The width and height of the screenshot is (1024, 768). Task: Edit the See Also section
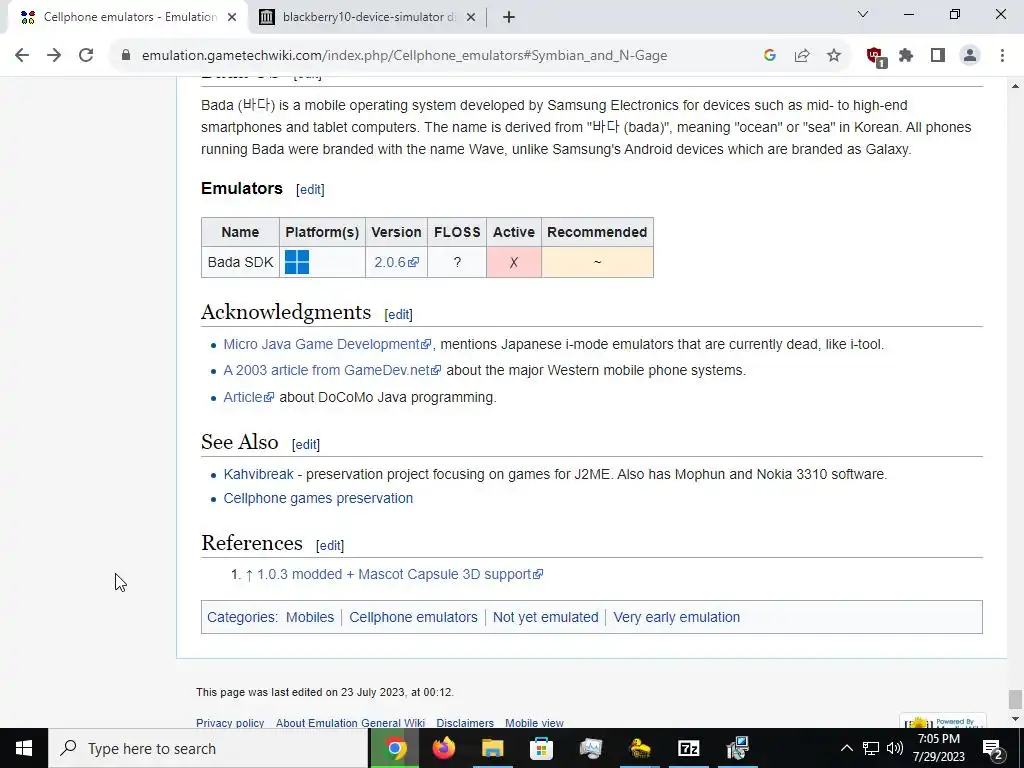pos(306,444)
